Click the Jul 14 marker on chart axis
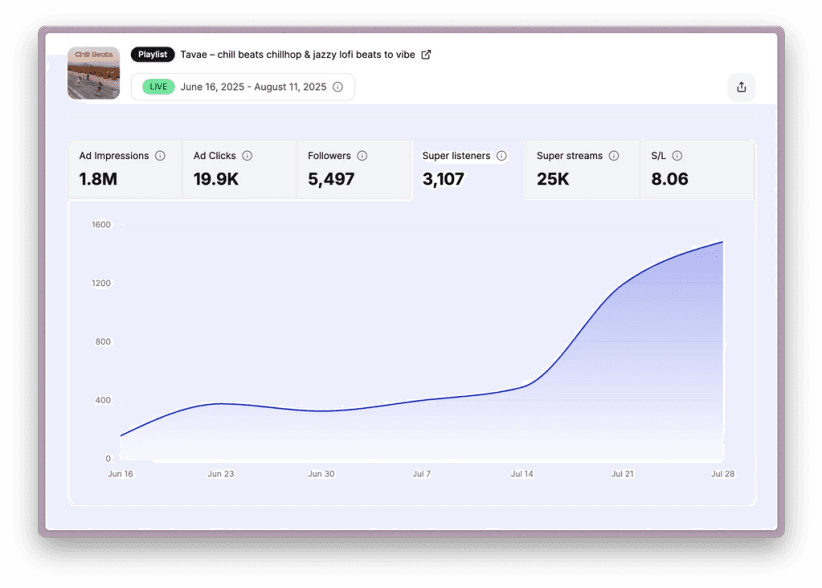The height and width of the screenshot is (588, 822). click(522, 474)
